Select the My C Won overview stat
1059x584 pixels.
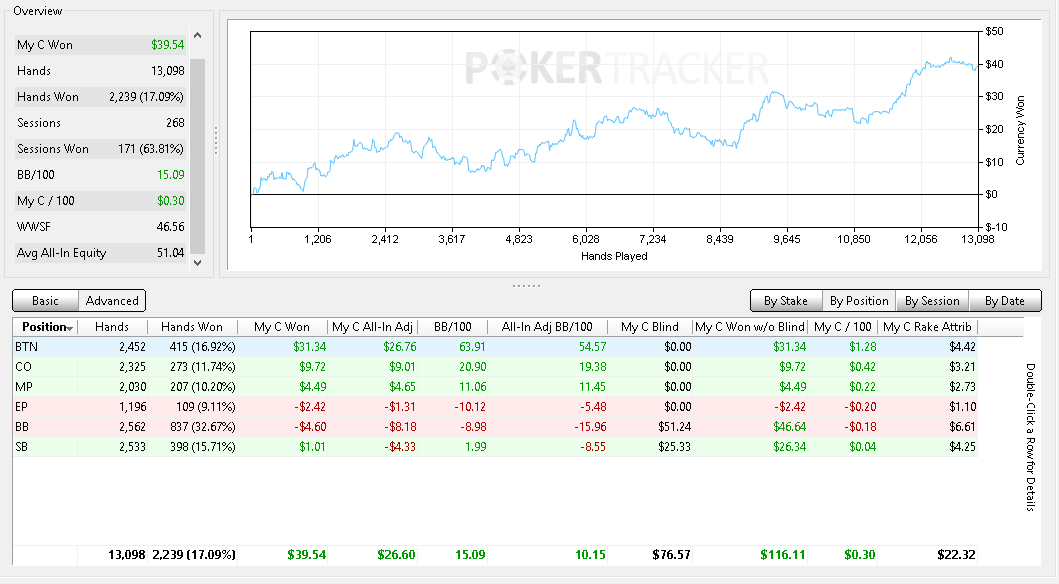tap(101, 45)
